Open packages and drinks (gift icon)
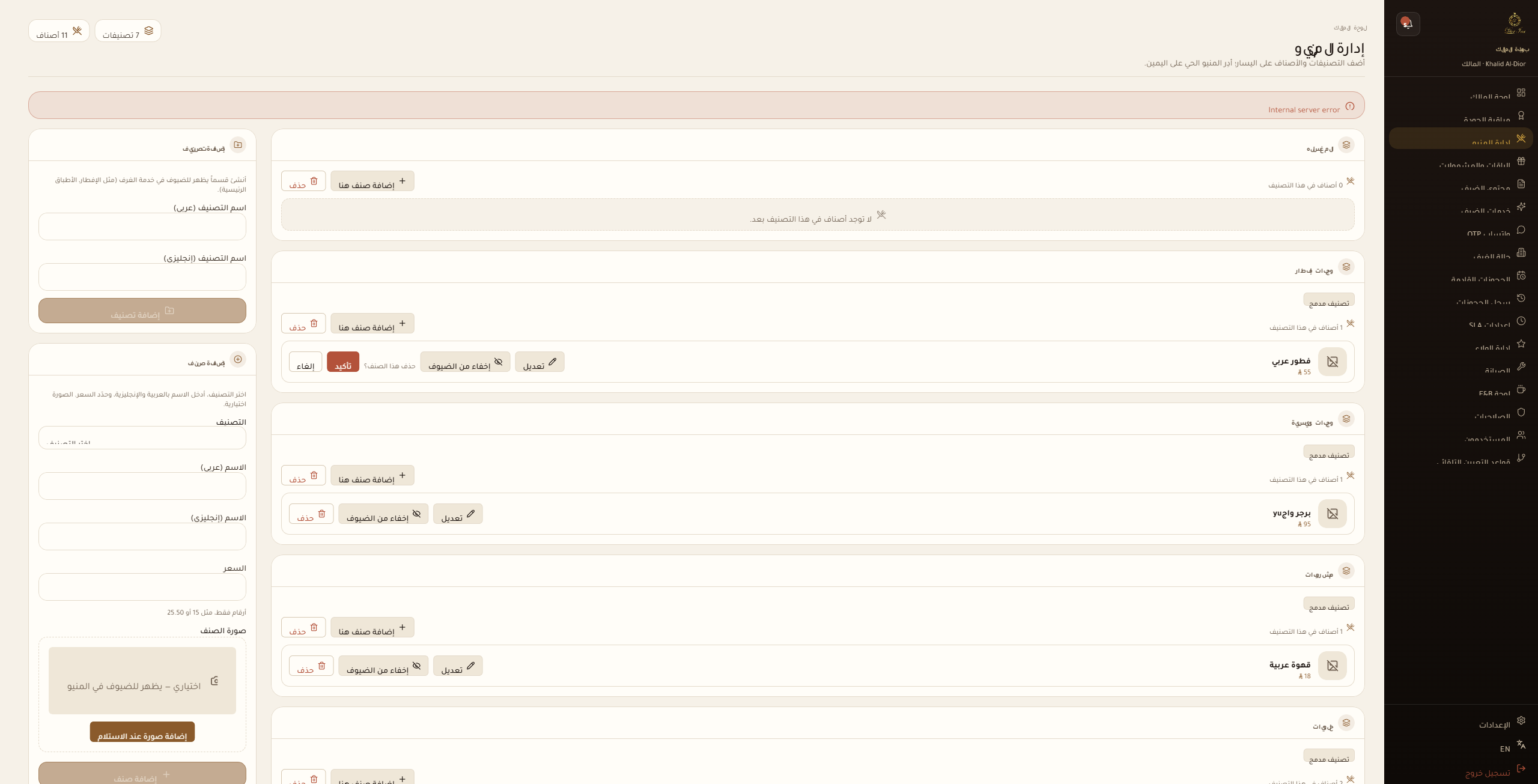 pyautogui.click(x=1461, y=161)
